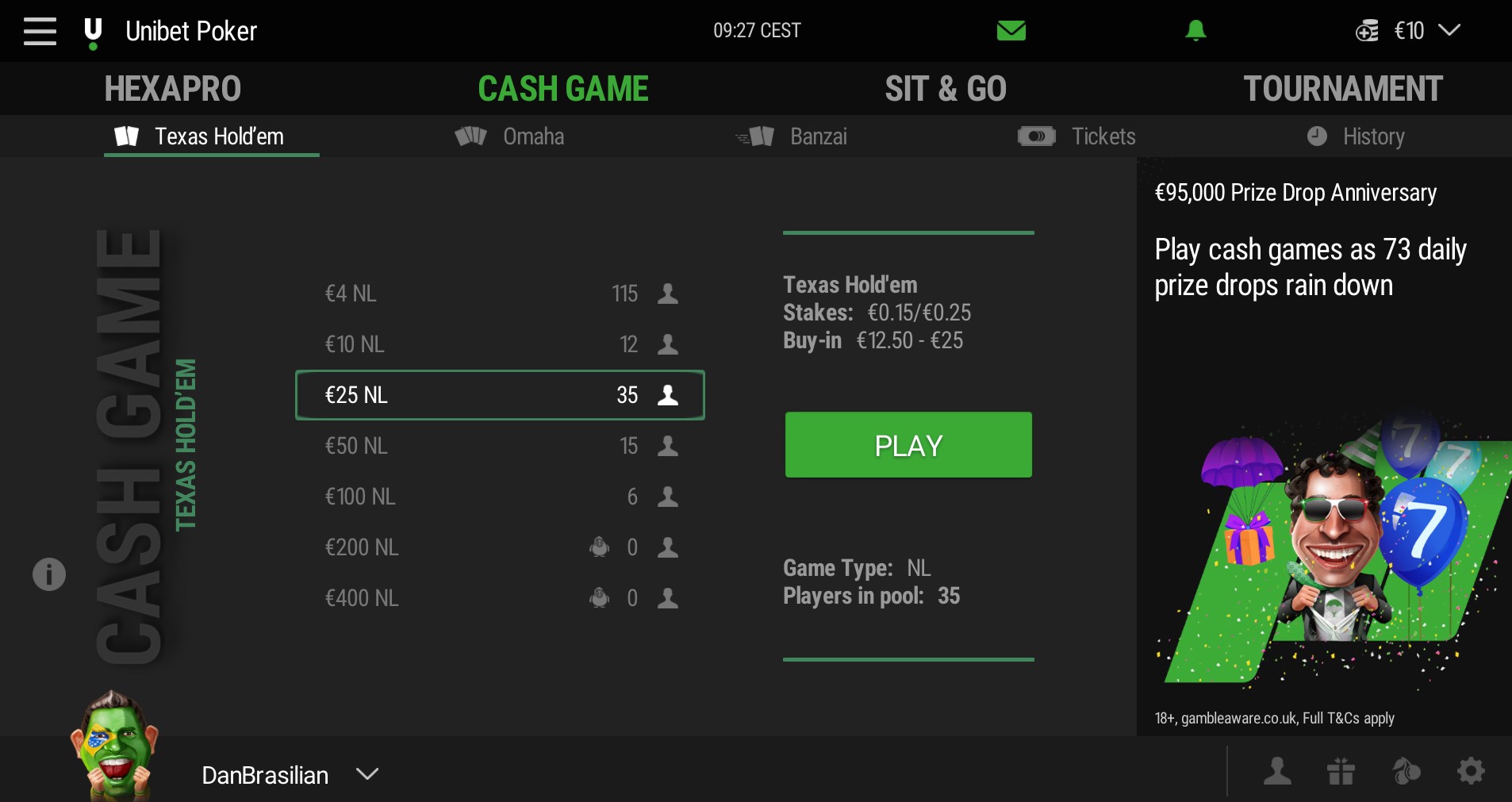
Task: Click the info icon on left side
Action: pos(49,574)
